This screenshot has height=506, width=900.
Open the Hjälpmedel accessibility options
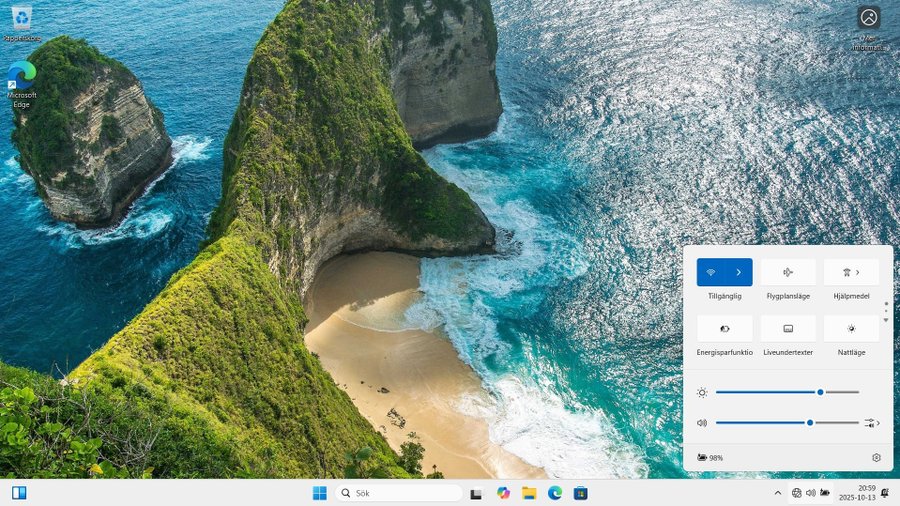tap(851, 272)
